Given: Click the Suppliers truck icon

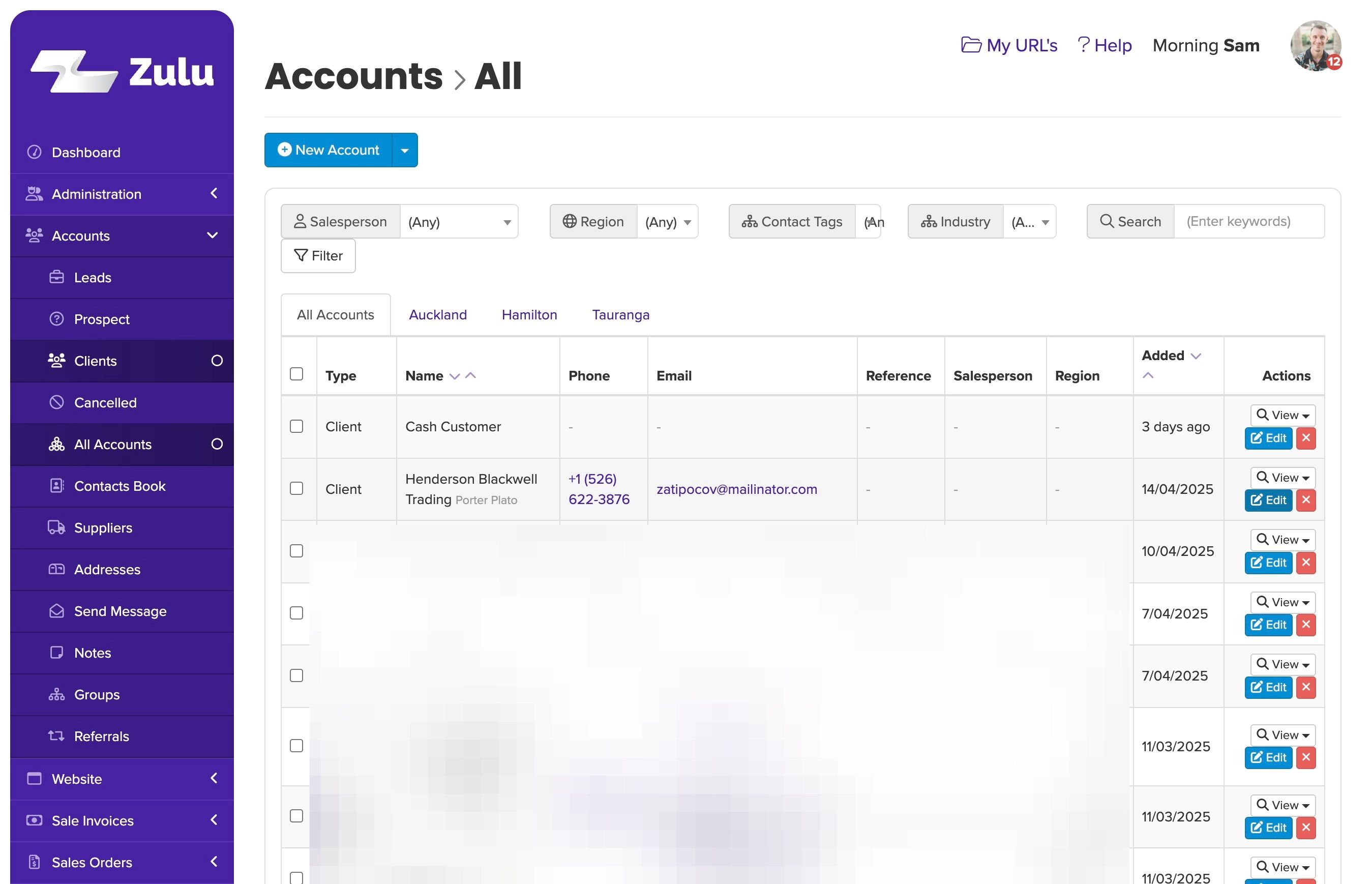Looking at the screenshot, I should (56, 527).
